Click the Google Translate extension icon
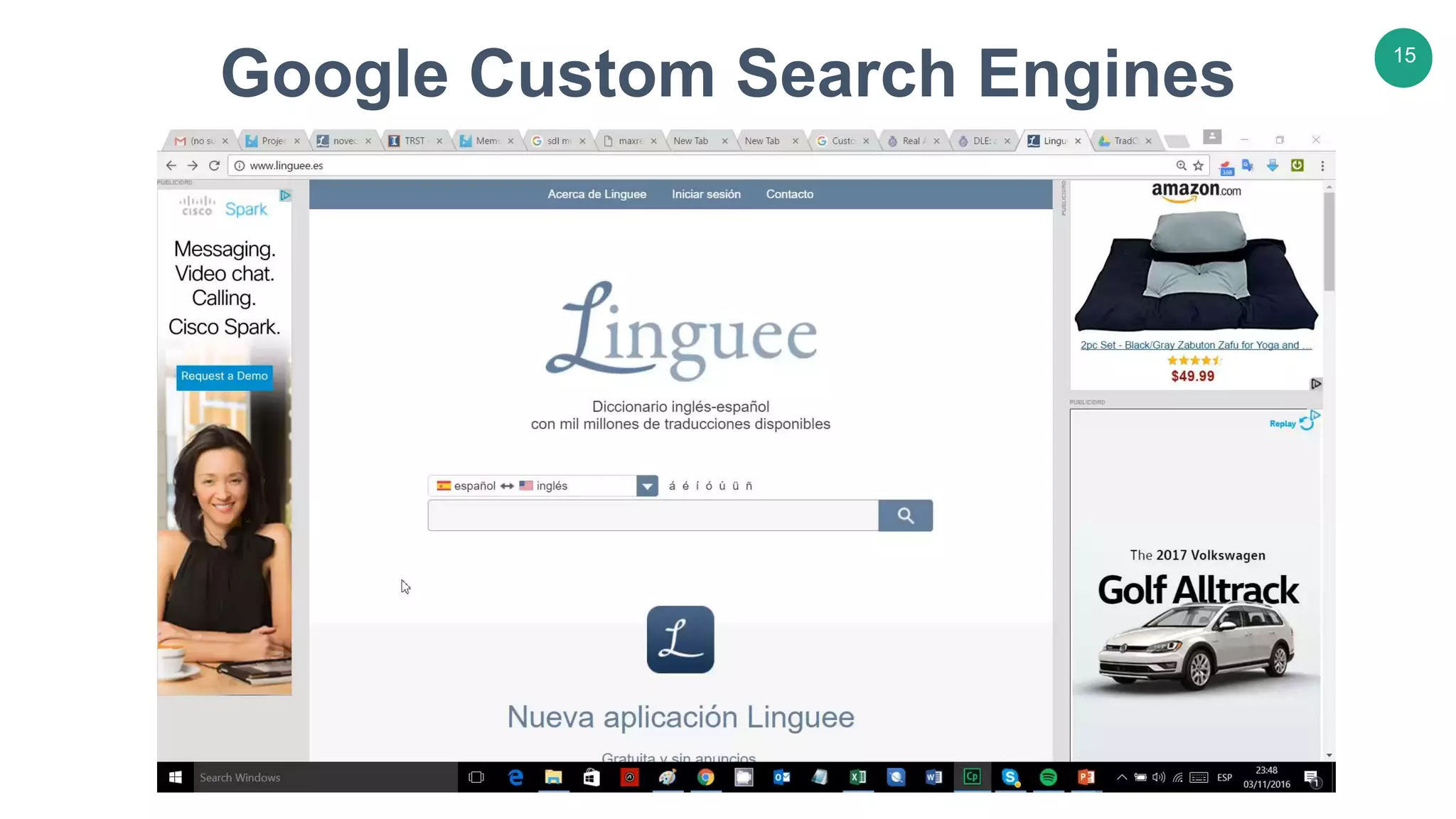Screen dimensions: 1456x819 tap(1248, 166)
